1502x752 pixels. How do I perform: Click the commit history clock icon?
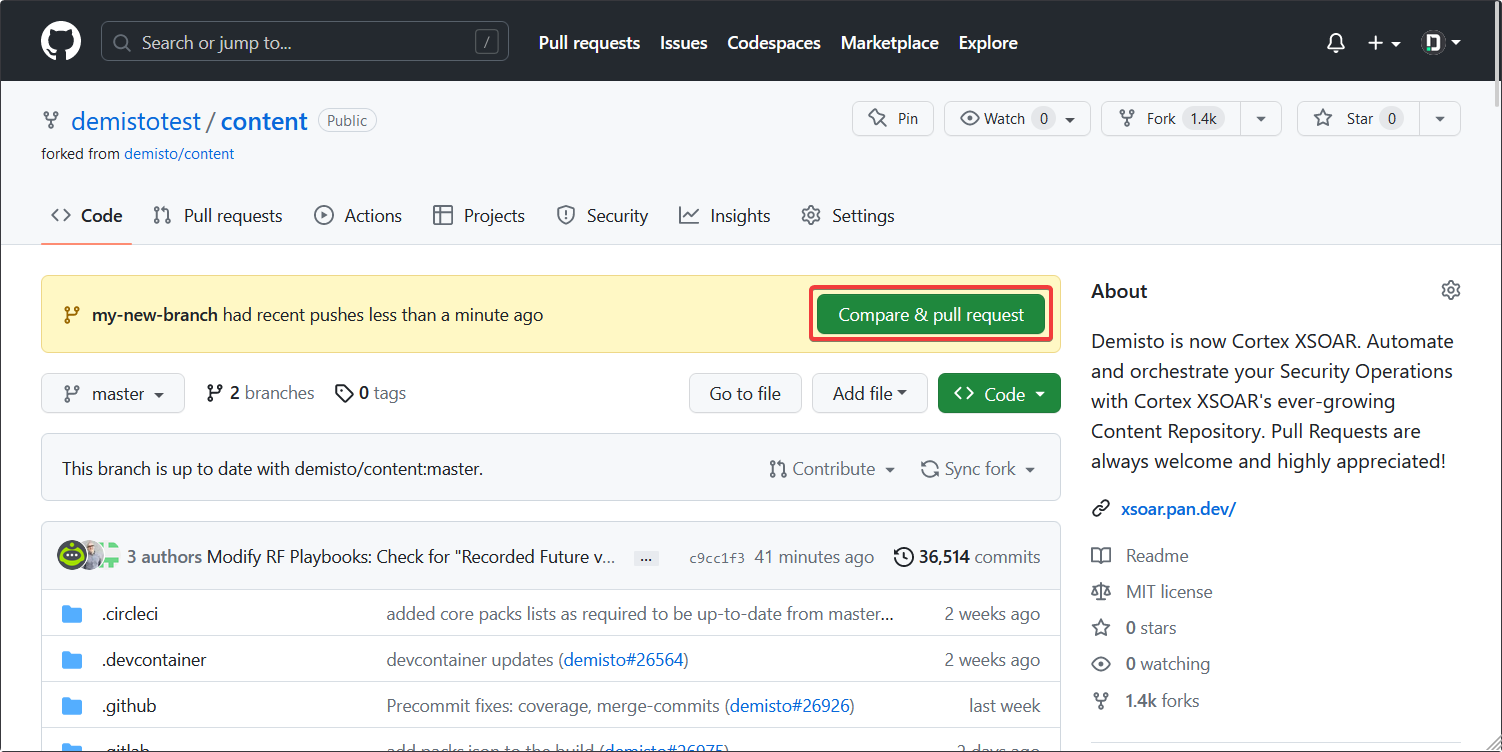pyautogui.click(x=903, y=557)
